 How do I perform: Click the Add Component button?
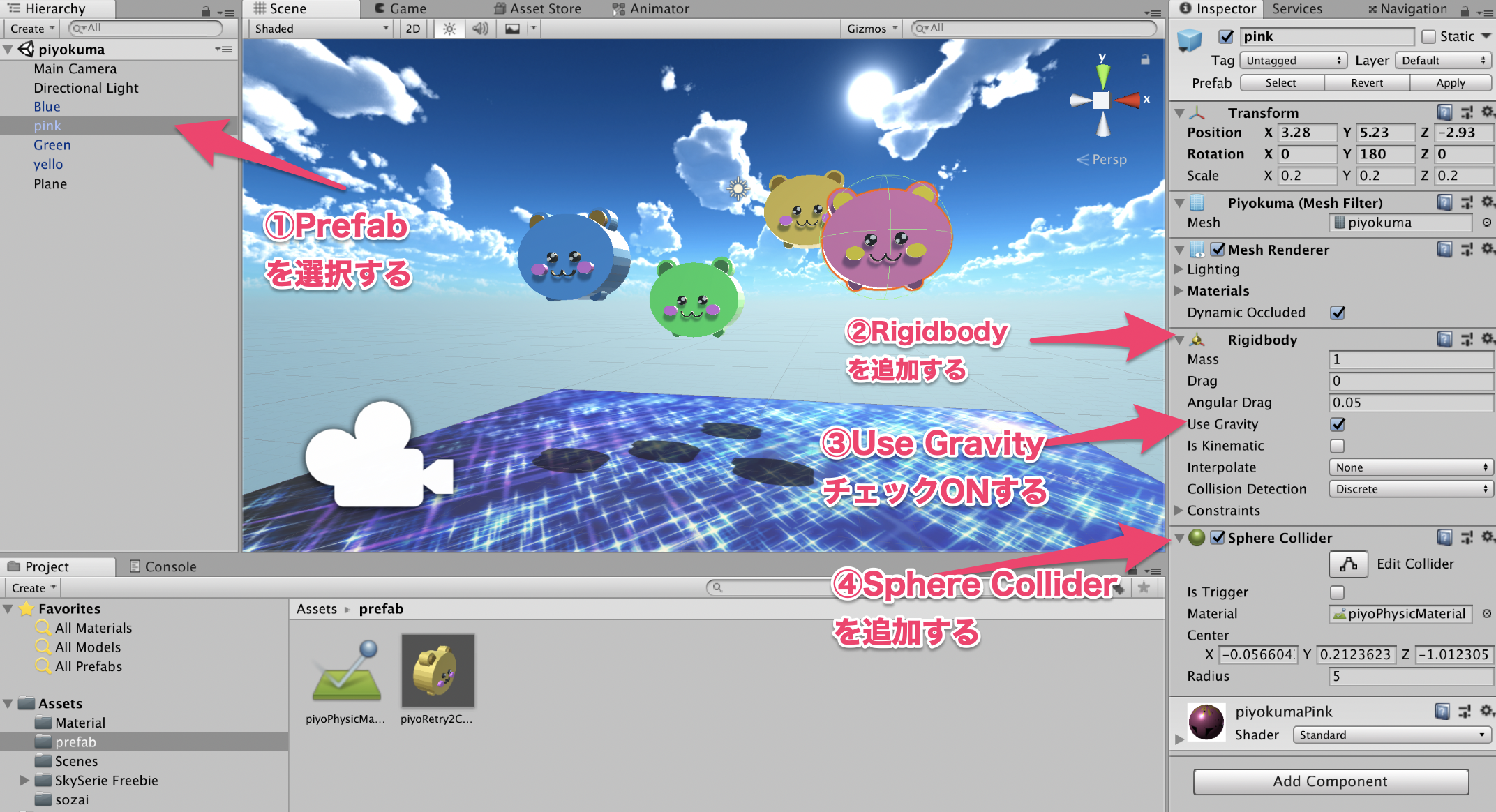pos(1329,781)
